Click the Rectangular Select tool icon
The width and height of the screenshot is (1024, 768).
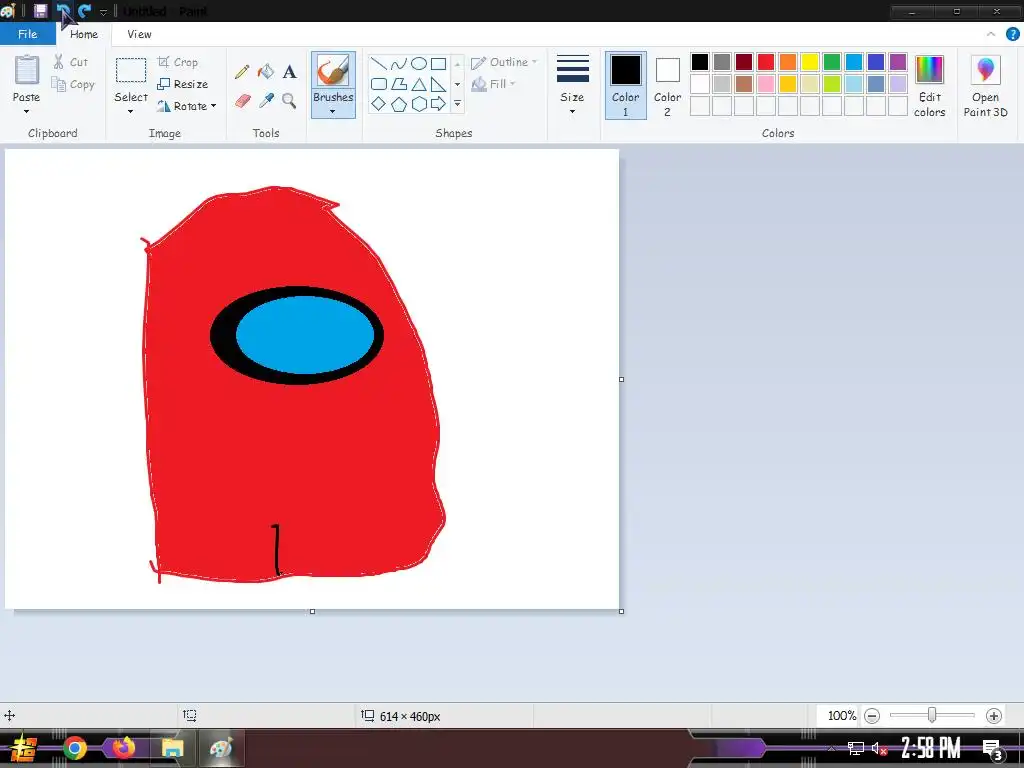[131, 70]
